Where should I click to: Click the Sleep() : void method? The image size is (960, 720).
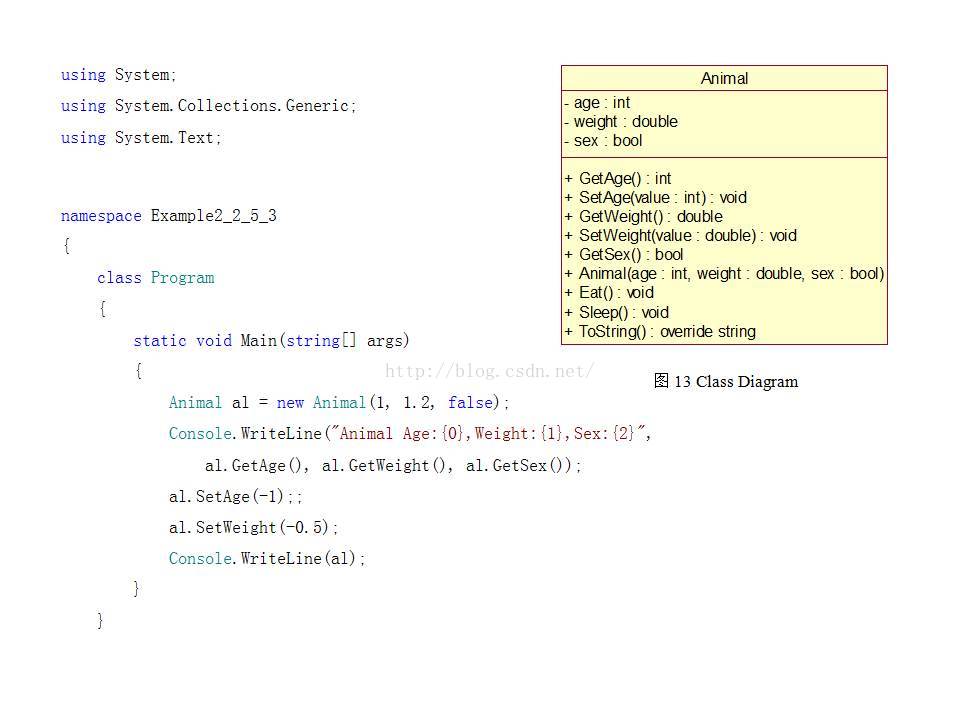coord(617,312)
